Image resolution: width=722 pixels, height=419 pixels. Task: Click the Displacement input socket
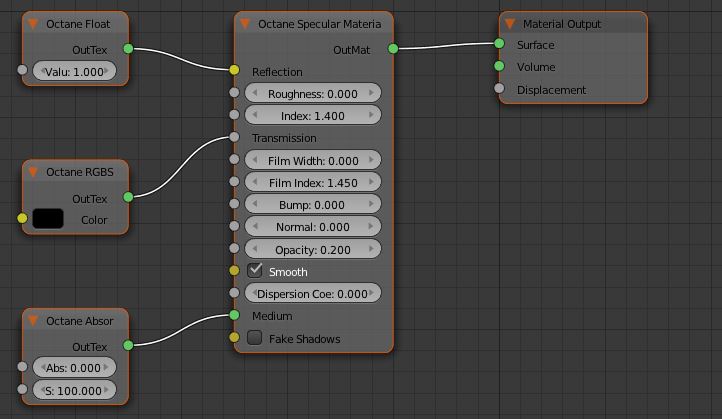click(x=499, y=88)
